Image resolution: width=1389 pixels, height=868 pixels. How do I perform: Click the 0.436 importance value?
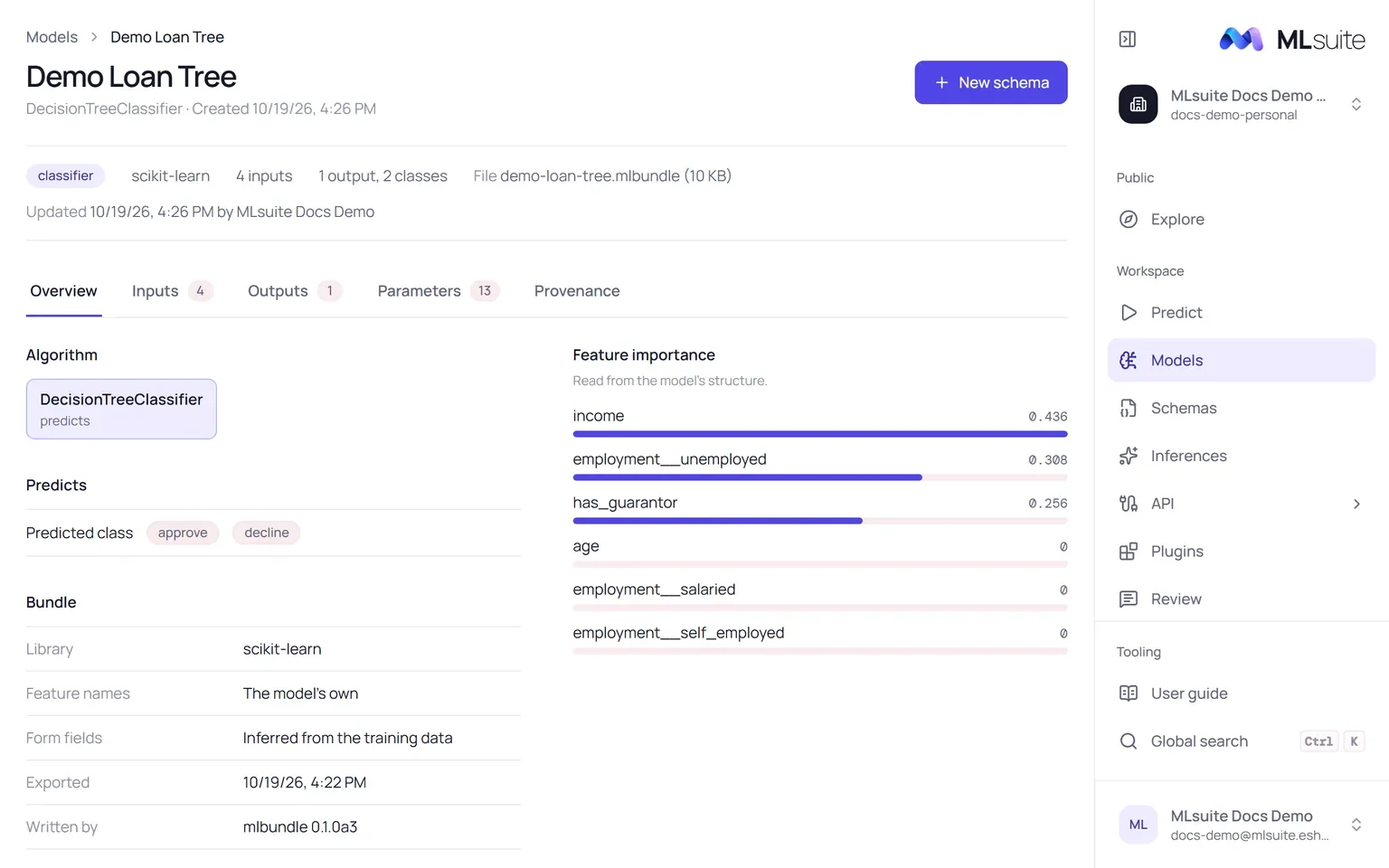coord(1048,416)
